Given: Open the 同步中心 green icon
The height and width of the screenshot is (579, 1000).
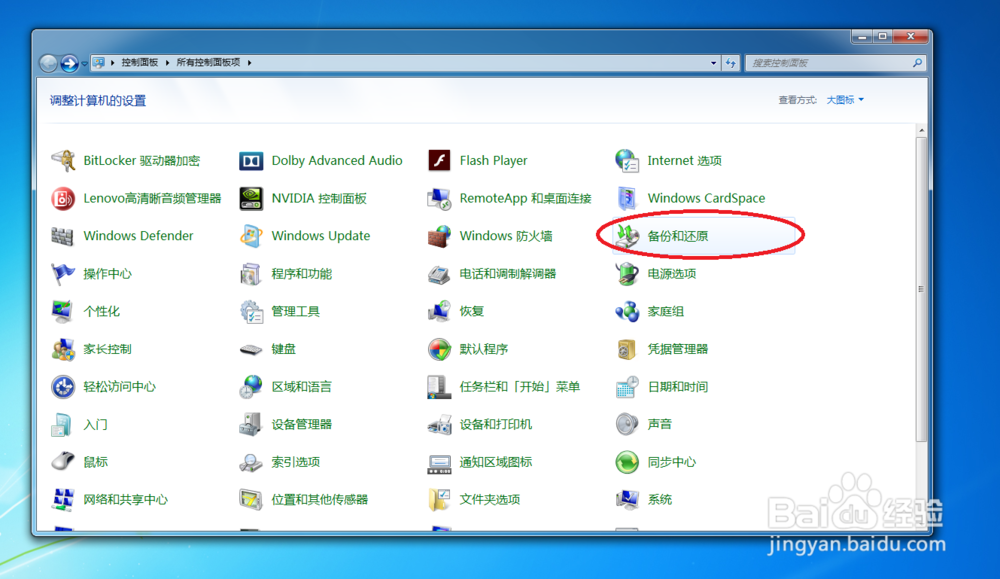Looking at the screenshot, I should coord(627,462).
